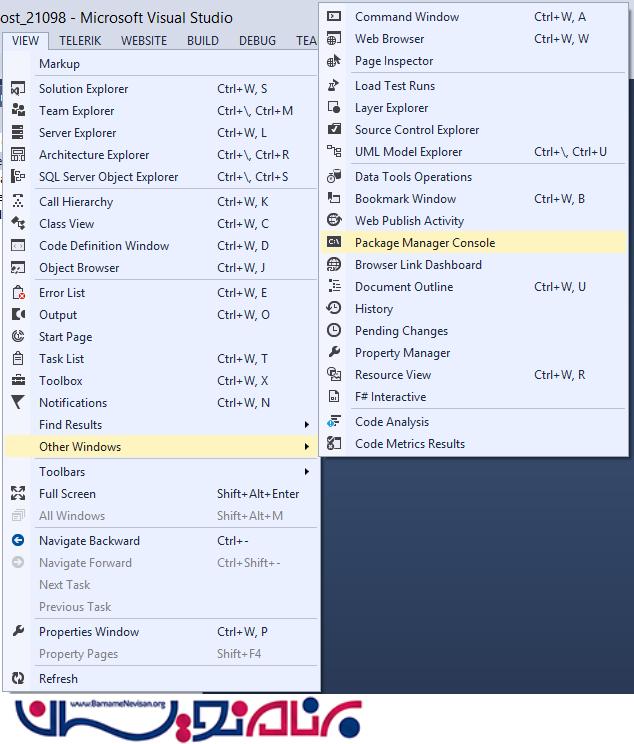Open the DEBUG menu
Viewport: 634px width, 744px height.
(257, 41)
